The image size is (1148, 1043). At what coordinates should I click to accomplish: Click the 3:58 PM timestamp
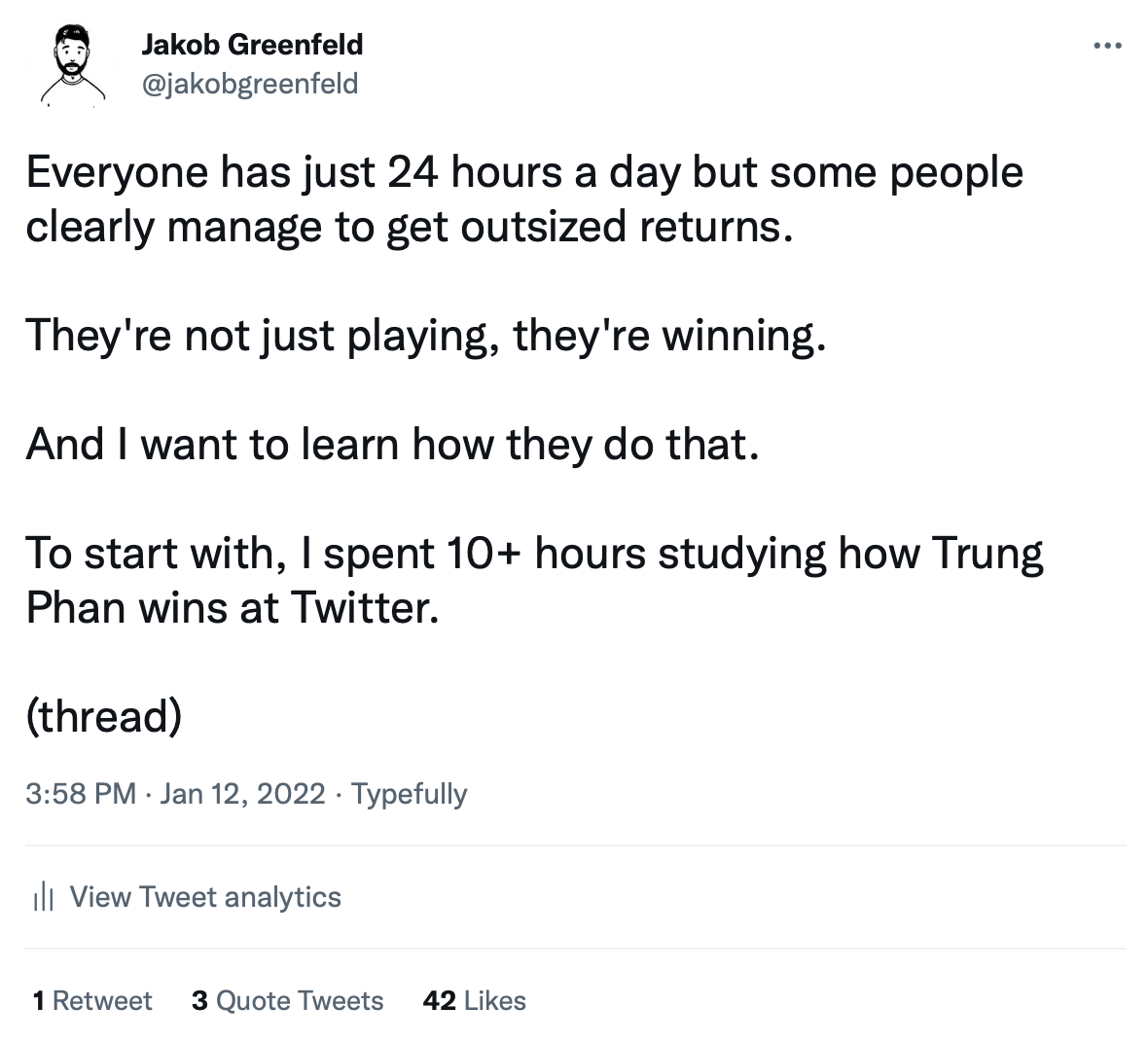81,793
